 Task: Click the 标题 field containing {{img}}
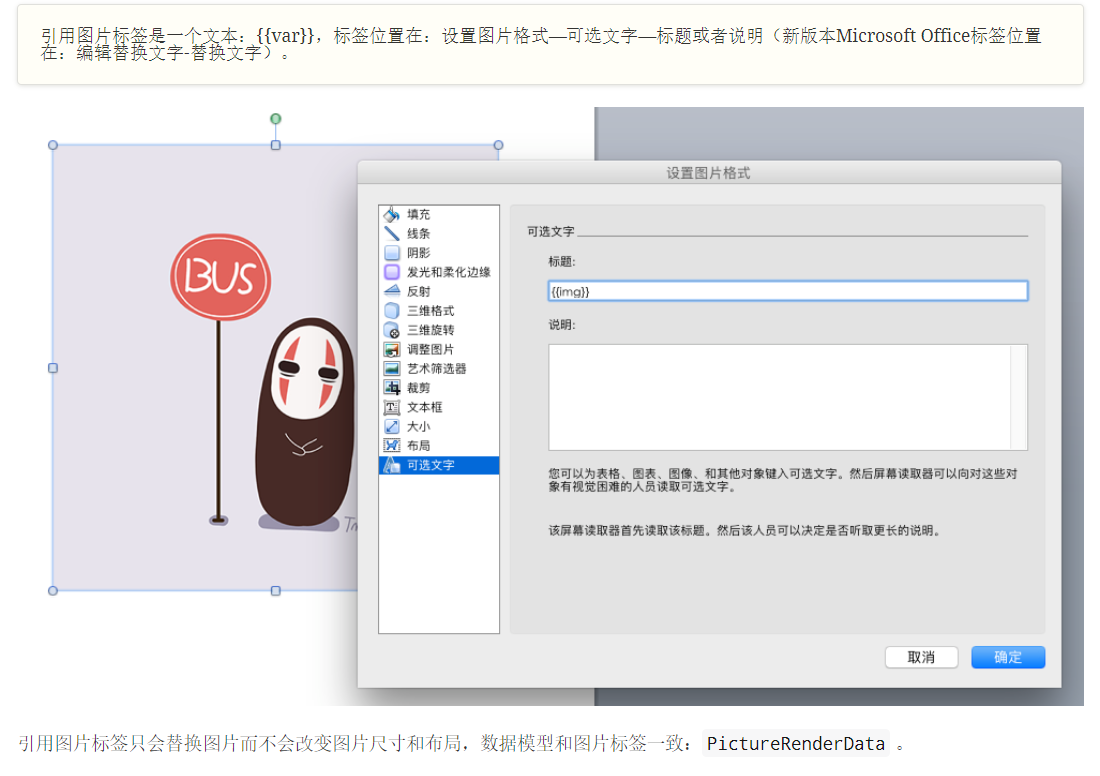(787, 291)
